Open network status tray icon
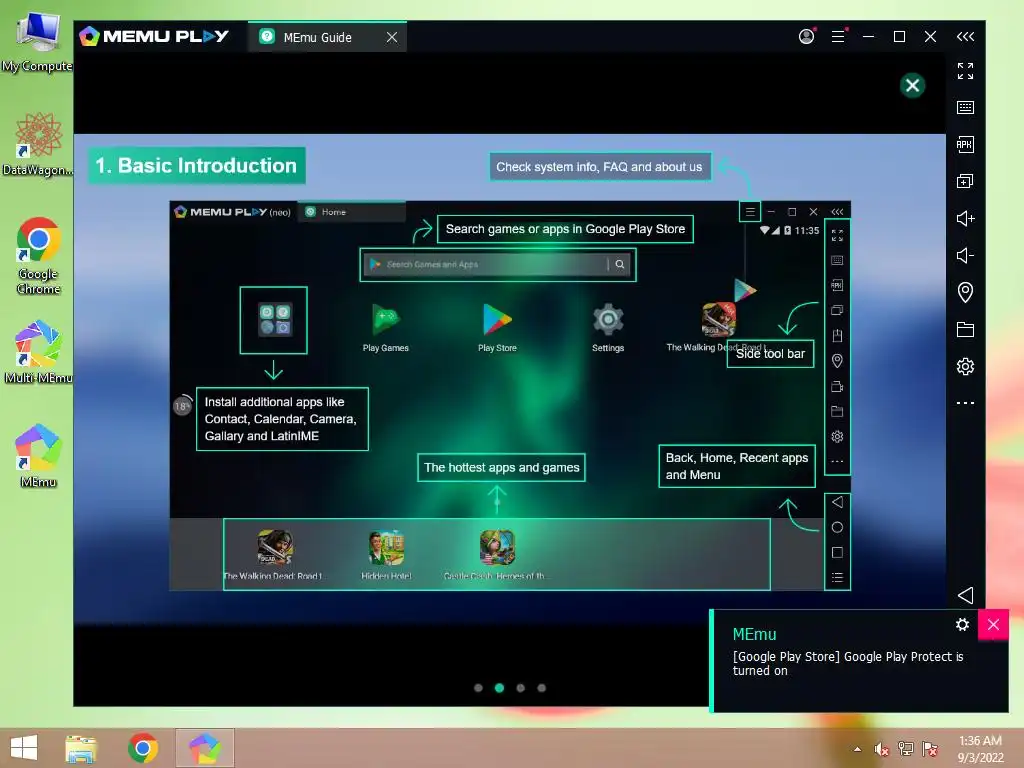The height and width of the screenshot is (768, 1024). point(906,749)
